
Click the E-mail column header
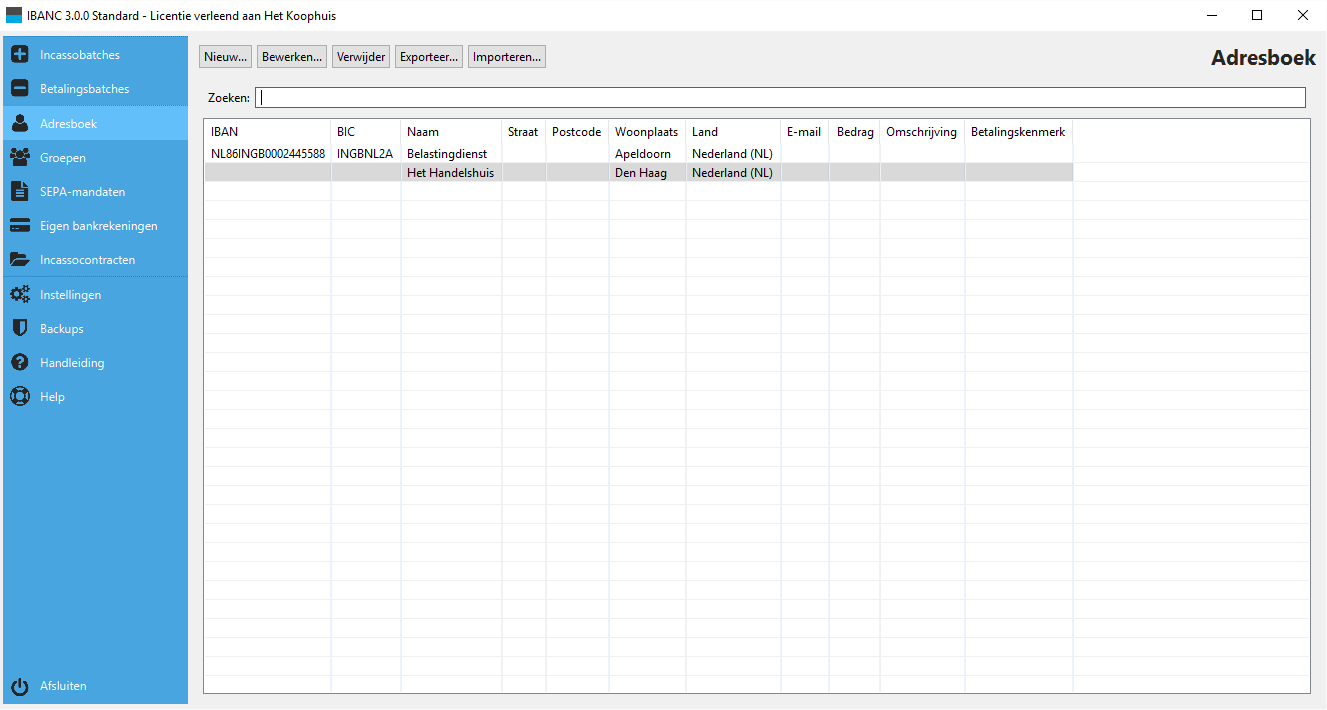coord(804,132)
